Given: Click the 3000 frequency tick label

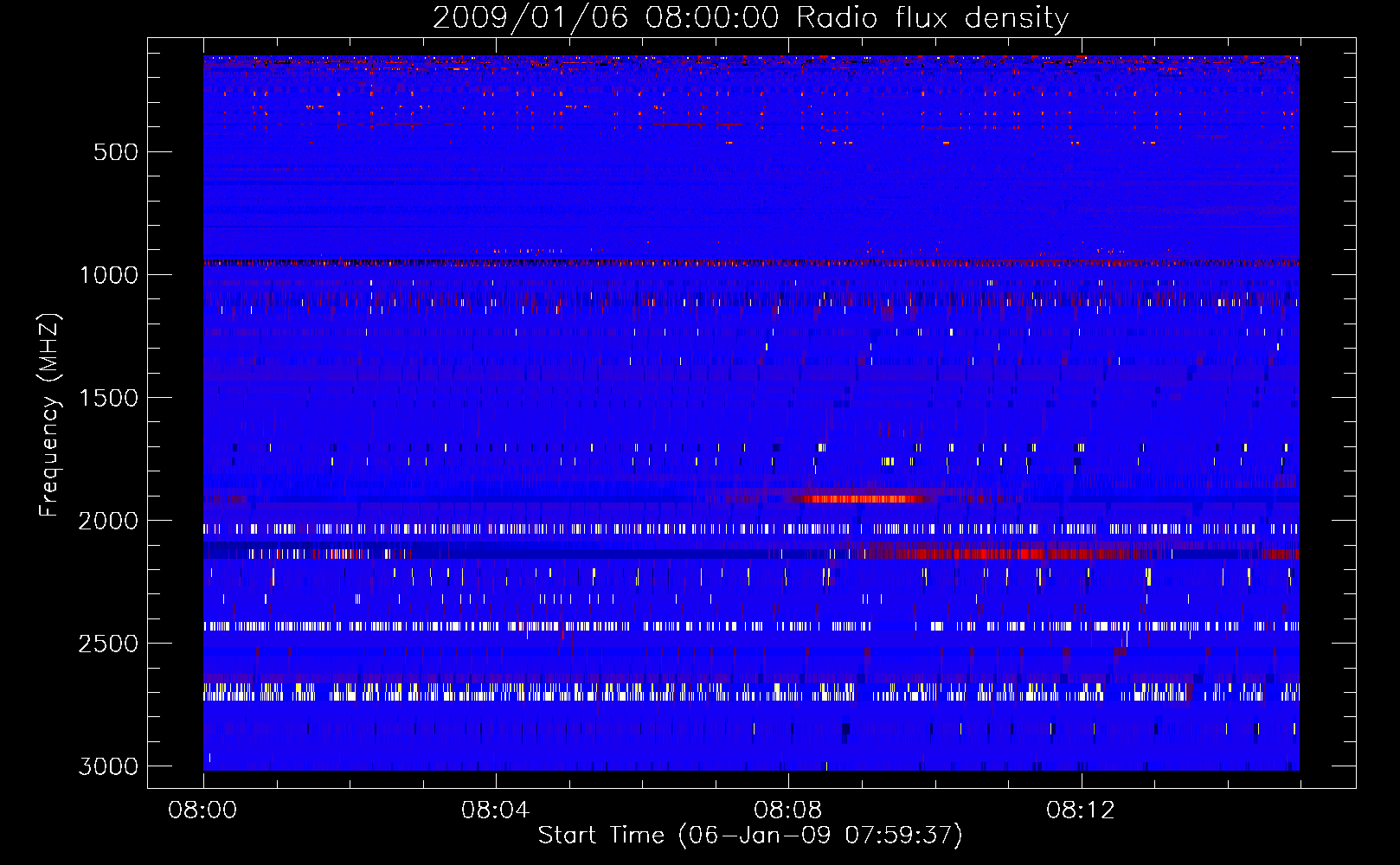Looking at the screenshot, I should click(x=108, y=766).
